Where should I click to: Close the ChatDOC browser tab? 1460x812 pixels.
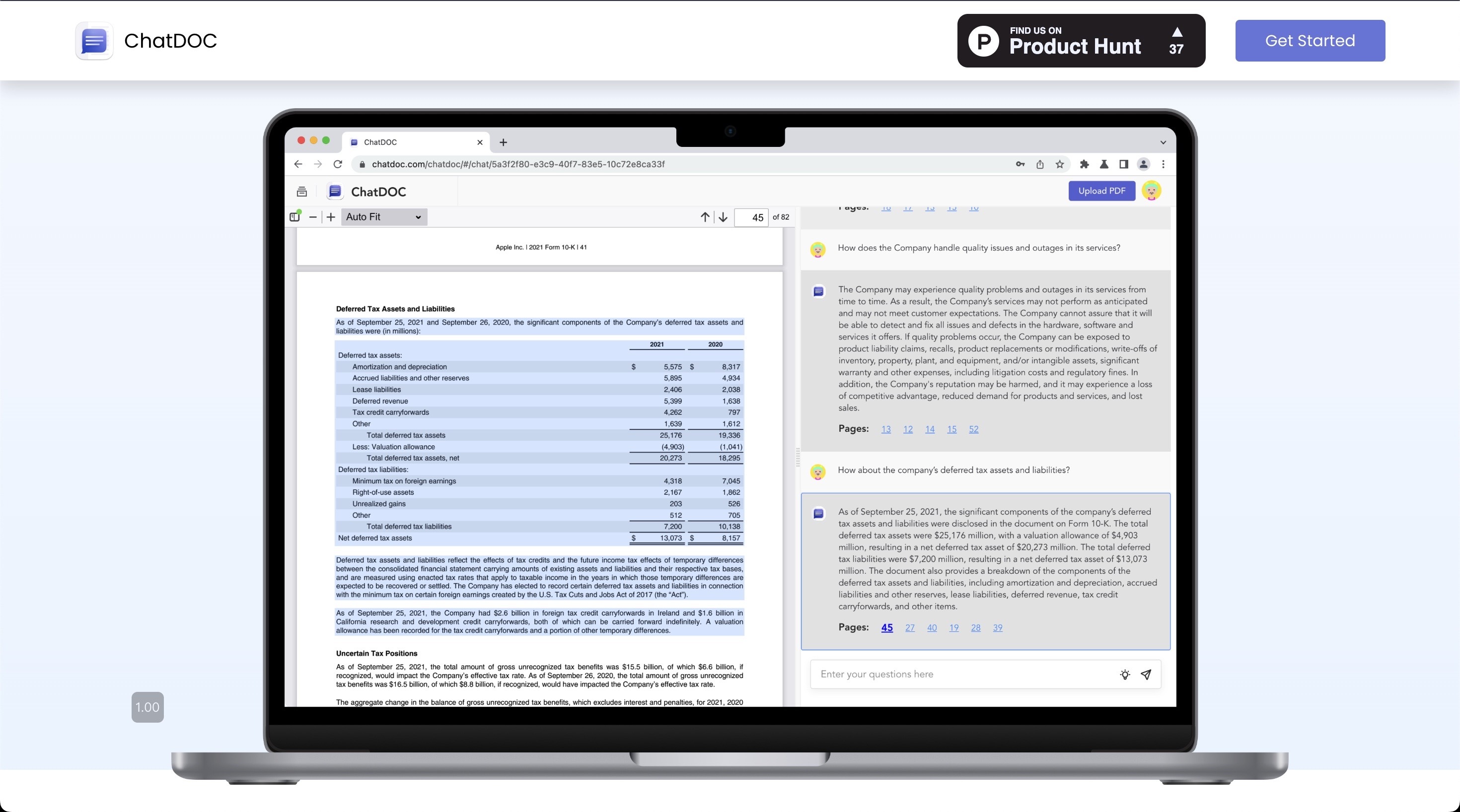(480, 142)
